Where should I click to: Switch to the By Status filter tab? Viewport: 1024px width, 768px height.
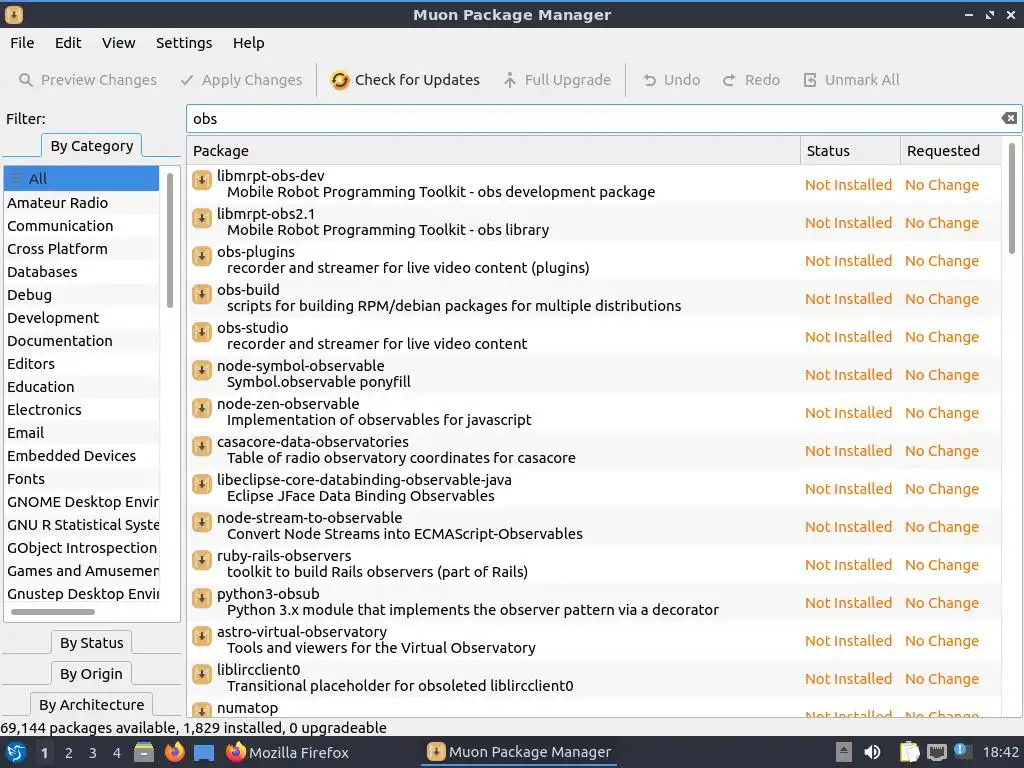[x=91, y=643]
